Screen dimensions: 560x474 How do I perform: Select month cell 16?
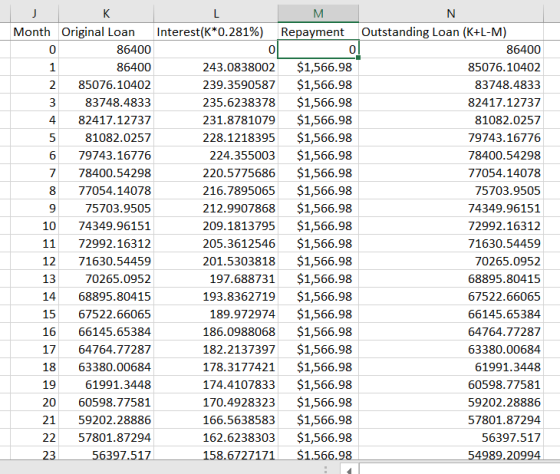click(34, 331)
